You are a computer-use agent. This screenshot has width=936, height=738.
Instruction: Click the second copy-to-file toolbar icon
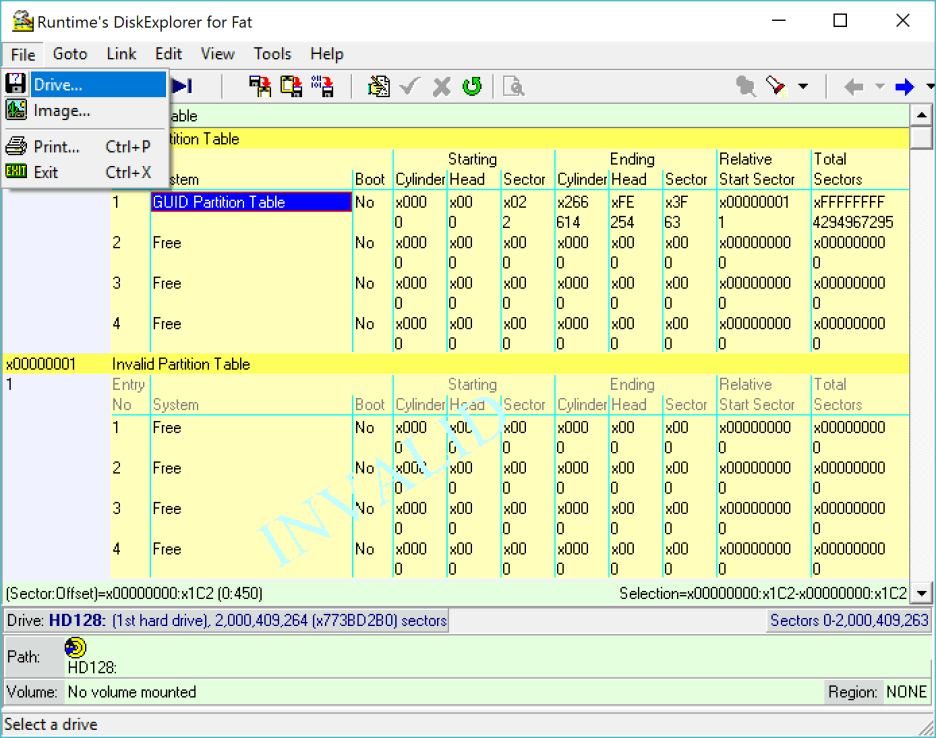click(291, 87)
